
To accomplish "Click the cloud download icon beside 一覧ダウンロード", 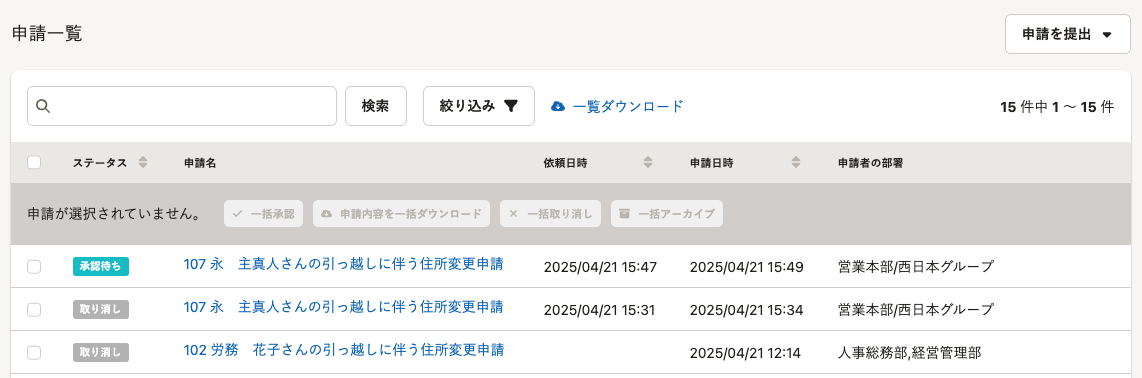I will pos(558,106).
